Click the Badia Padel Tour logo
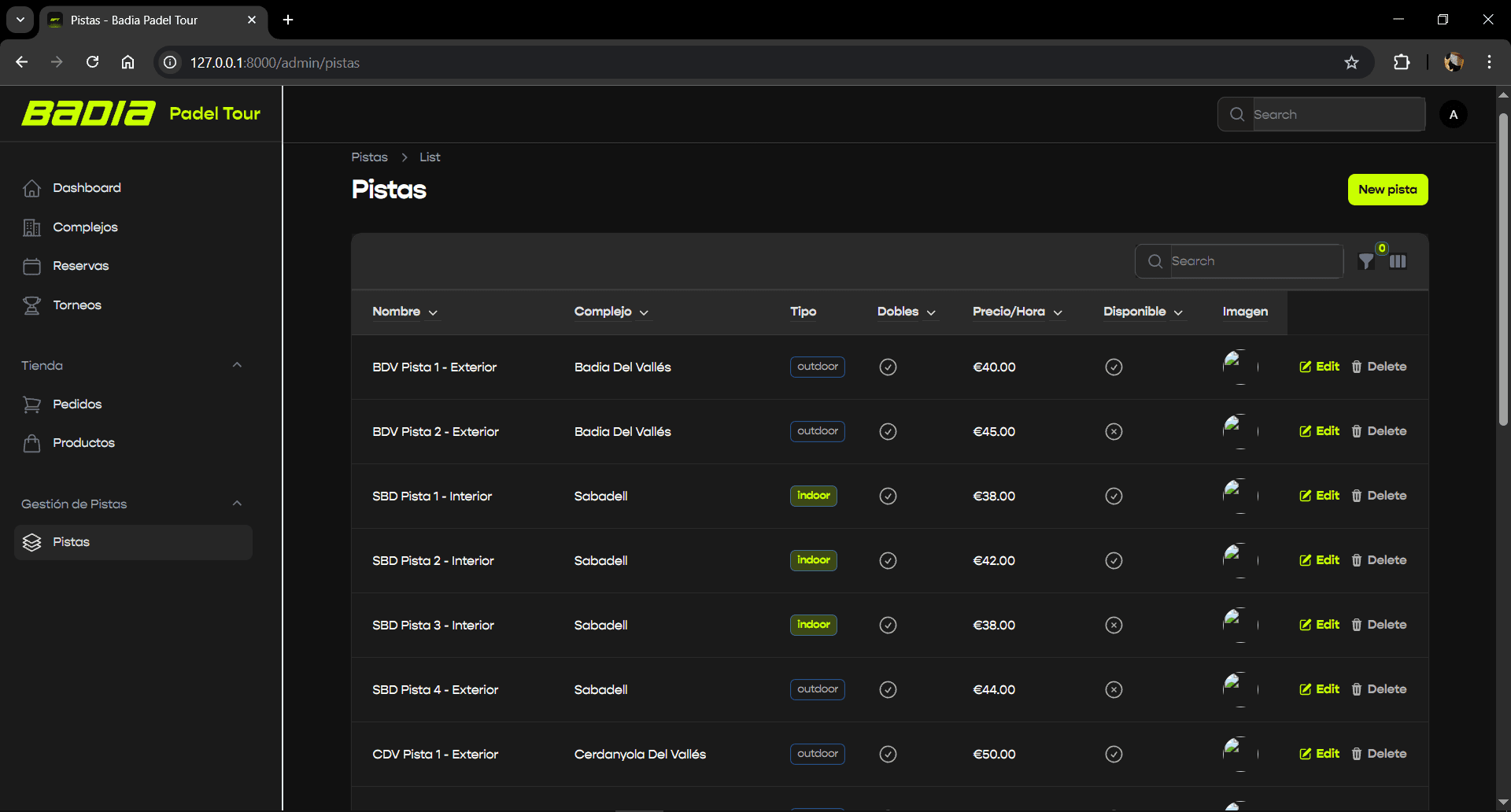The width and height of the screenshot is (1511, 812). coord(141,113)
